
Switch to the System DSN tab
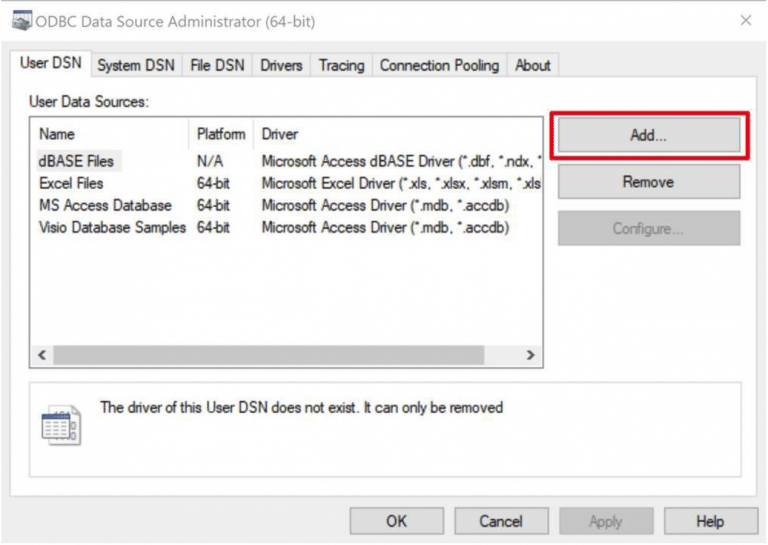[136, 65]
